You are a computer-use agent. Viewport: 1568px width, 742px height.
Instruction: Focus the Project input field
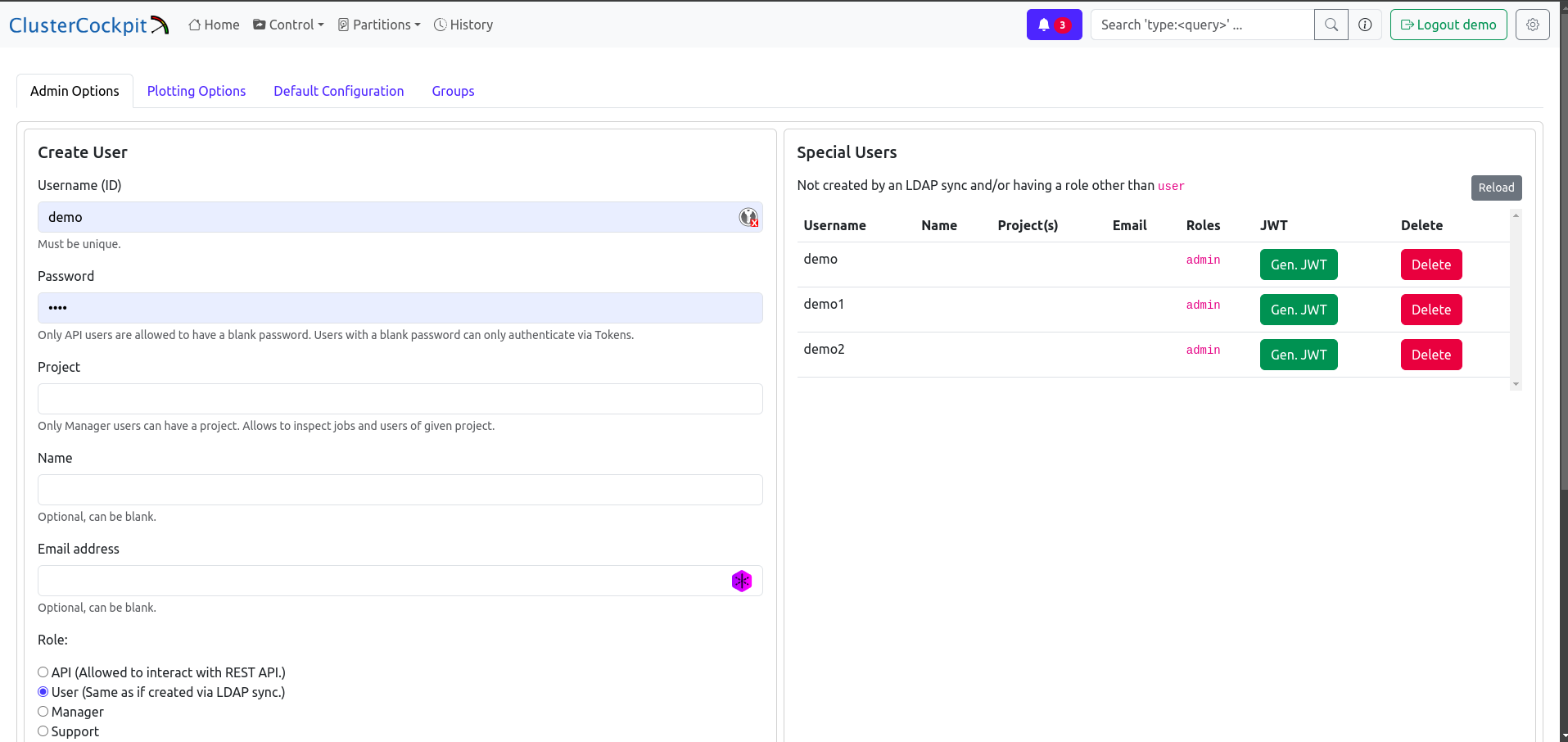[x=400, y=399]
